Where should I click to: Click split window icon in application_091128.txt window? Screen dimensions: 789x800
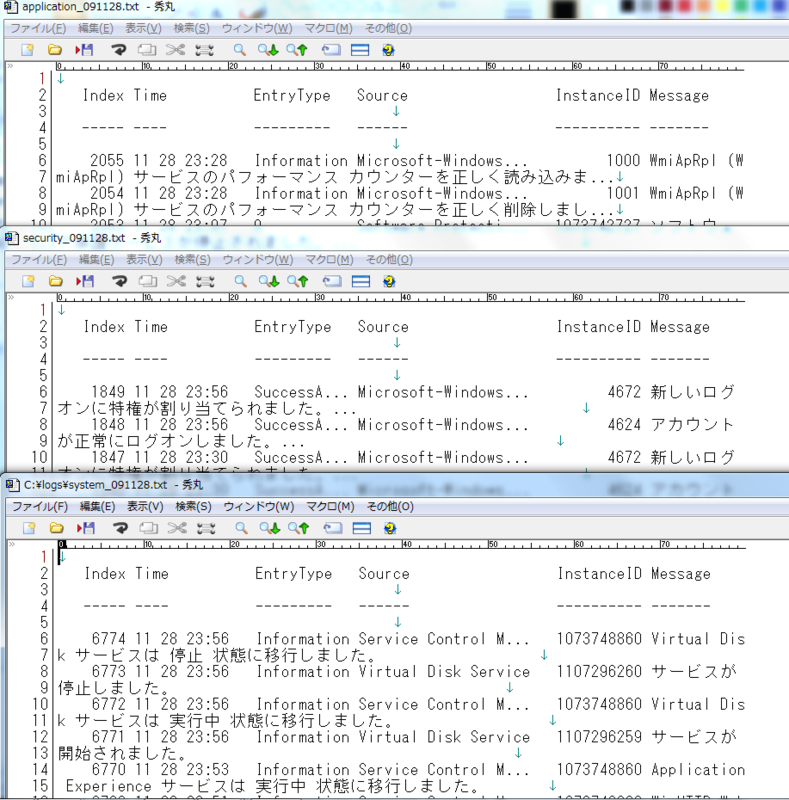360,50
